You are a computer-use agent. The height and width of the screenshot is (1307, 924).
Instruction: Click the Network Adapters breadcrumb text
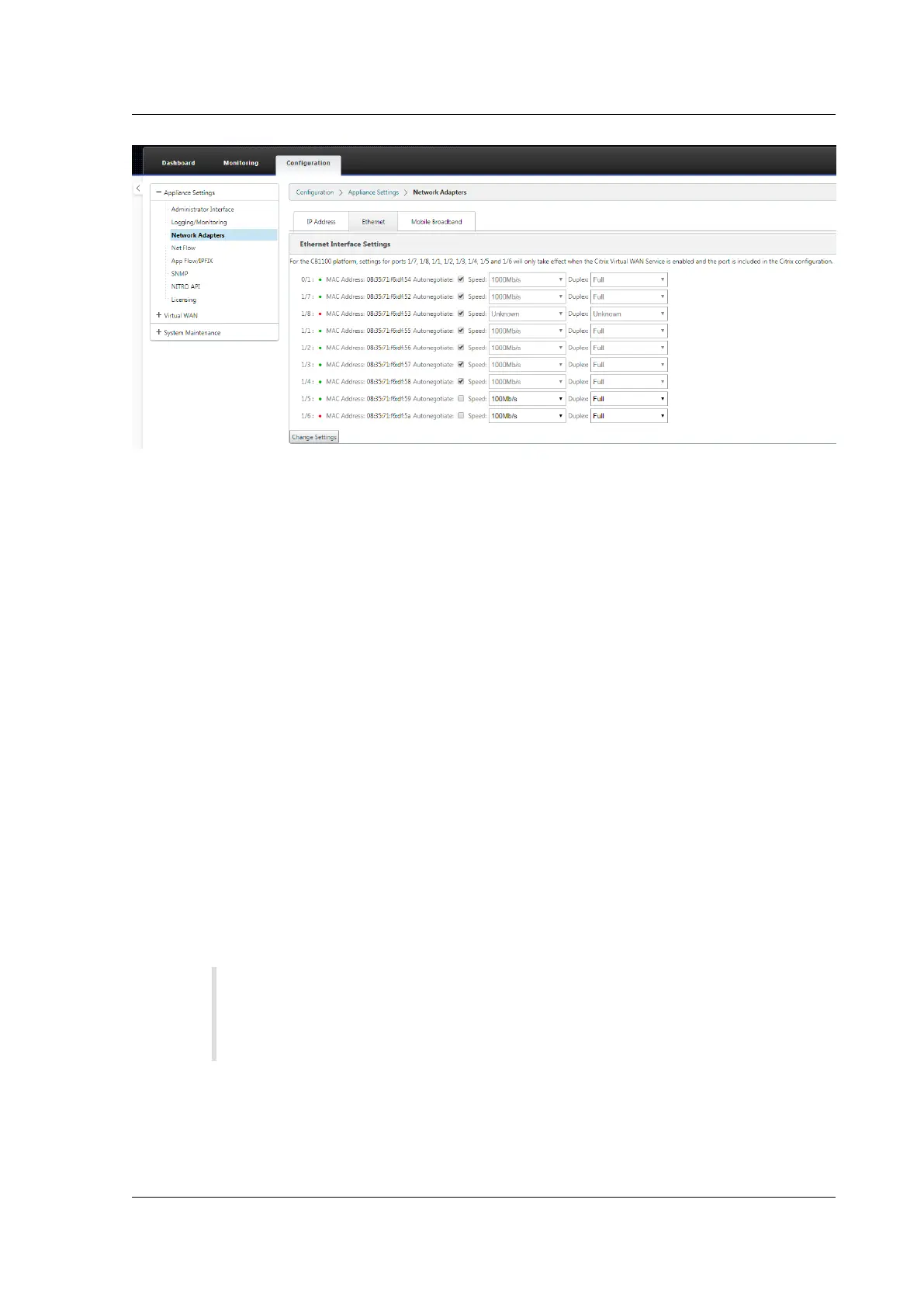pyautogui.click(x=440, y=192)
